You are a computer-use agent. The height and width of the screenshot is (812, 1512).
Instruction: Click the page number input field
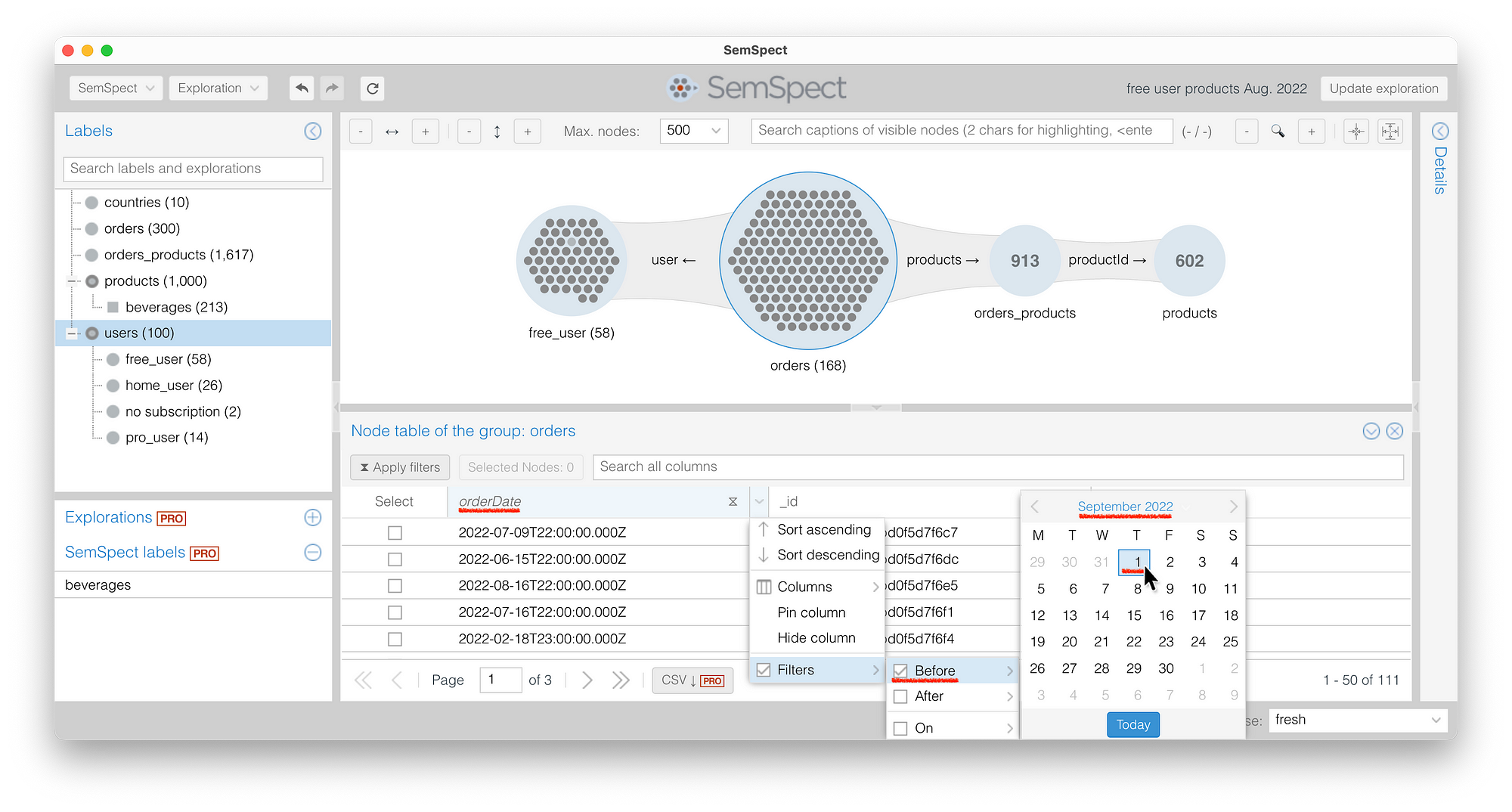point(500,680)
